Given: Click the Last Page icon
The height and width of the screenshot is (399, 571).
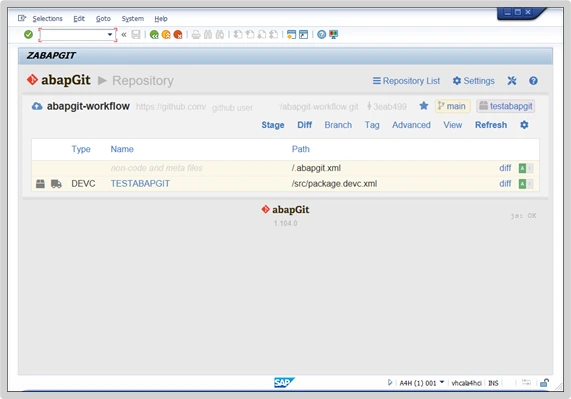Looking at the screenshot, I should pyautogui.click(x=274, y=35).
